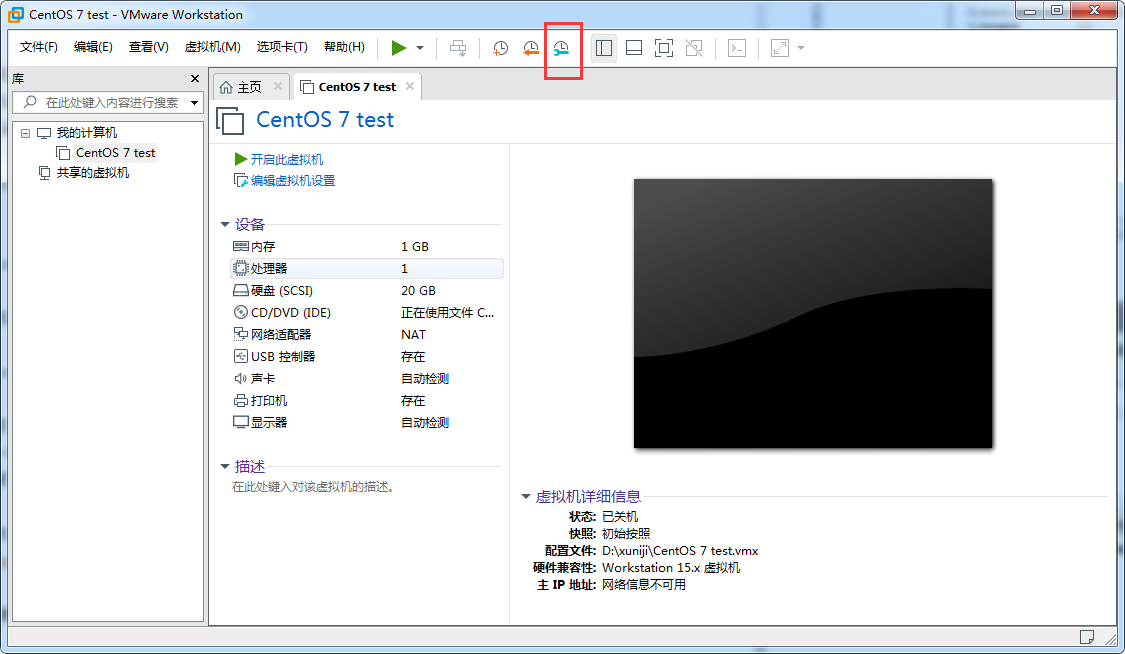Click 编辑虚拟机设置 link
The width and height of the screenshot is (1125, 654).
tap(293, 181)
